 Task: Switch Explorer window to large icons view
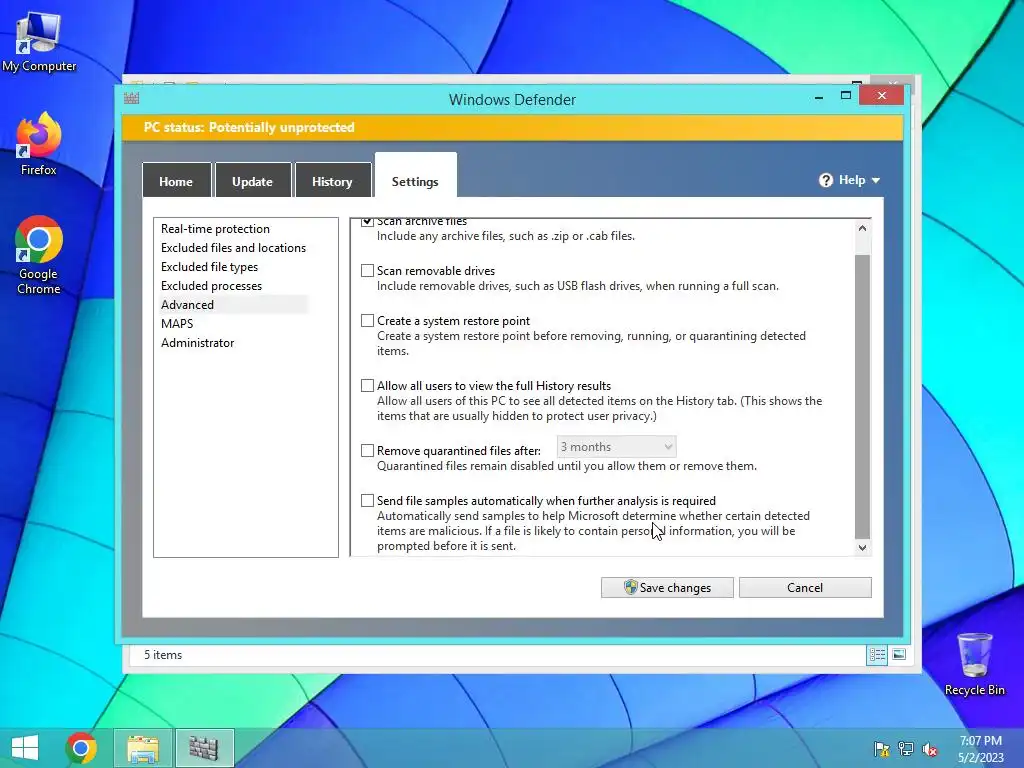[899, 654]
